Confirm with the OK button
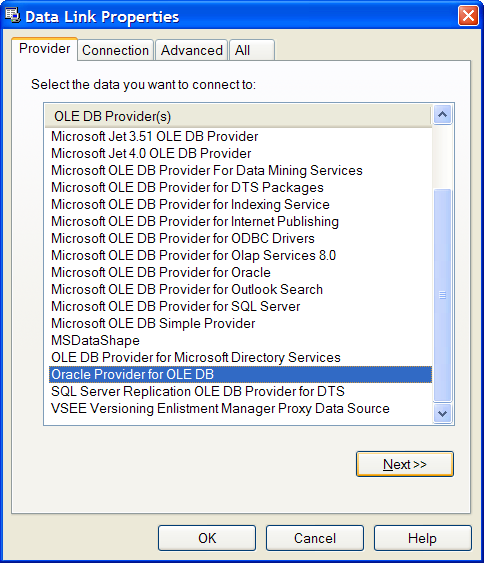 [x=207, y=538]
